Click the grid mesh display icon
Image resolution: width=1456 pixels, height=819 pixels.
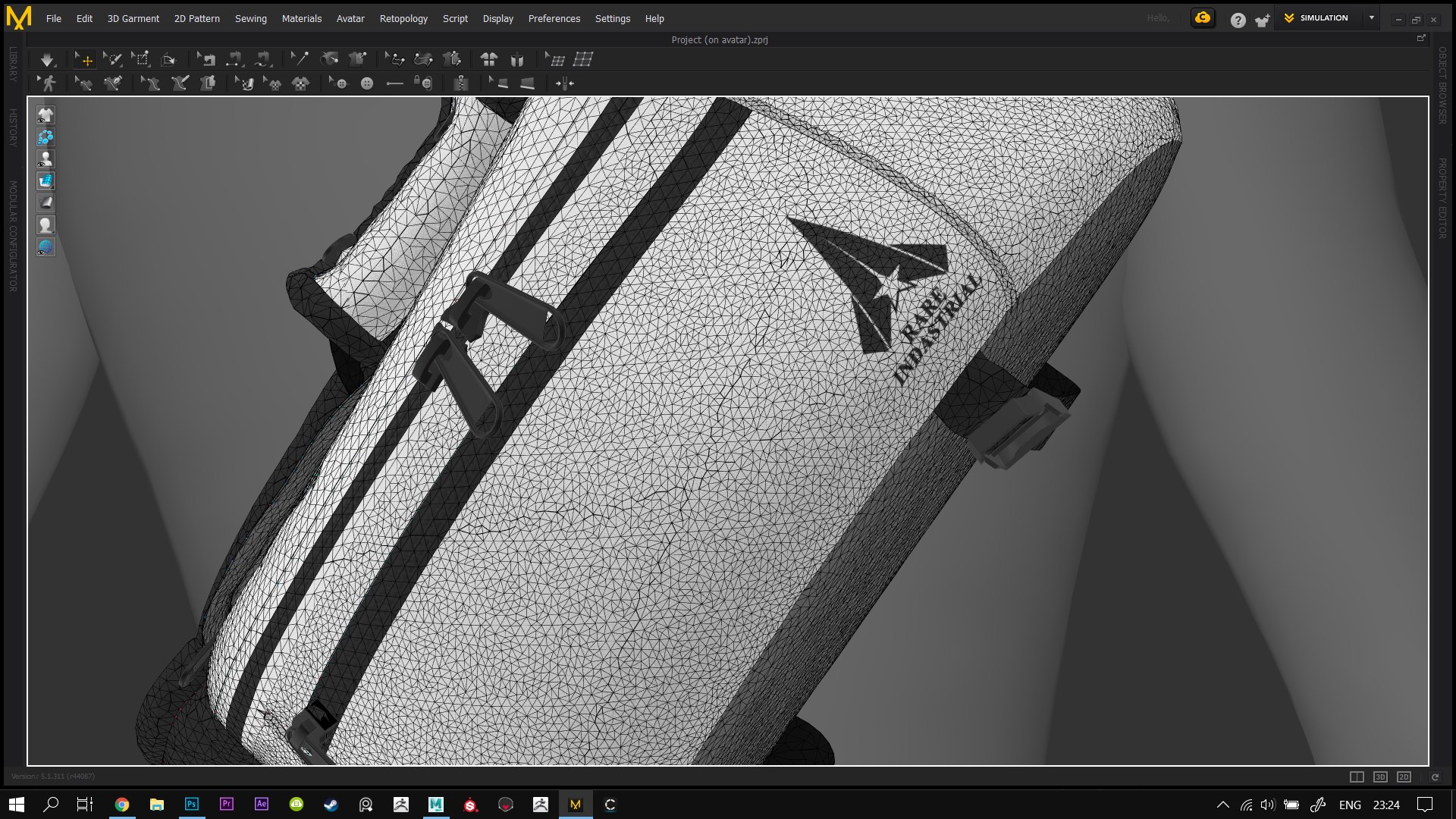tap(583, 59)
